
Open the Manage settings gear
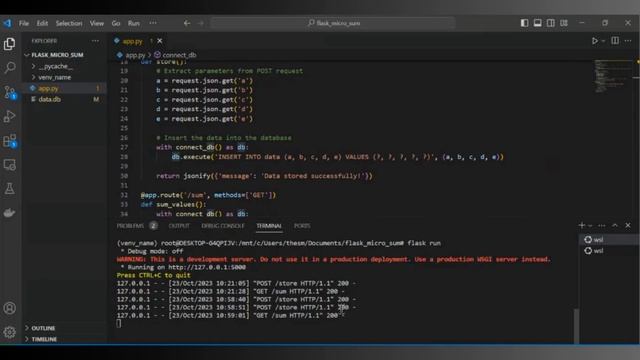[9, 332]
